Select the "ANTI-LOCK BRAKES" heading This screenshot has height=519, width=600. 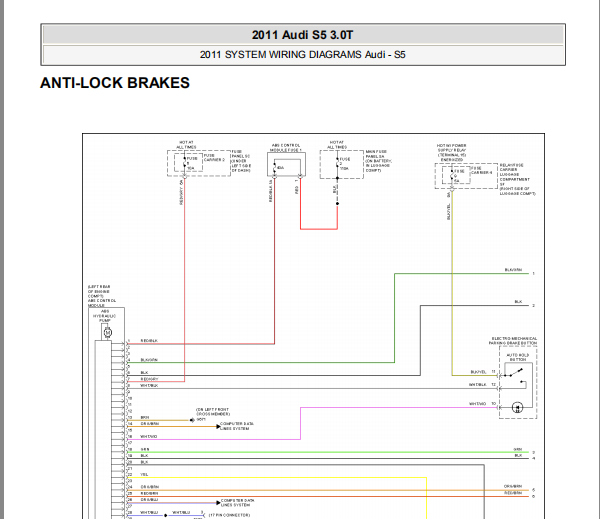click(x=115, y=83)
